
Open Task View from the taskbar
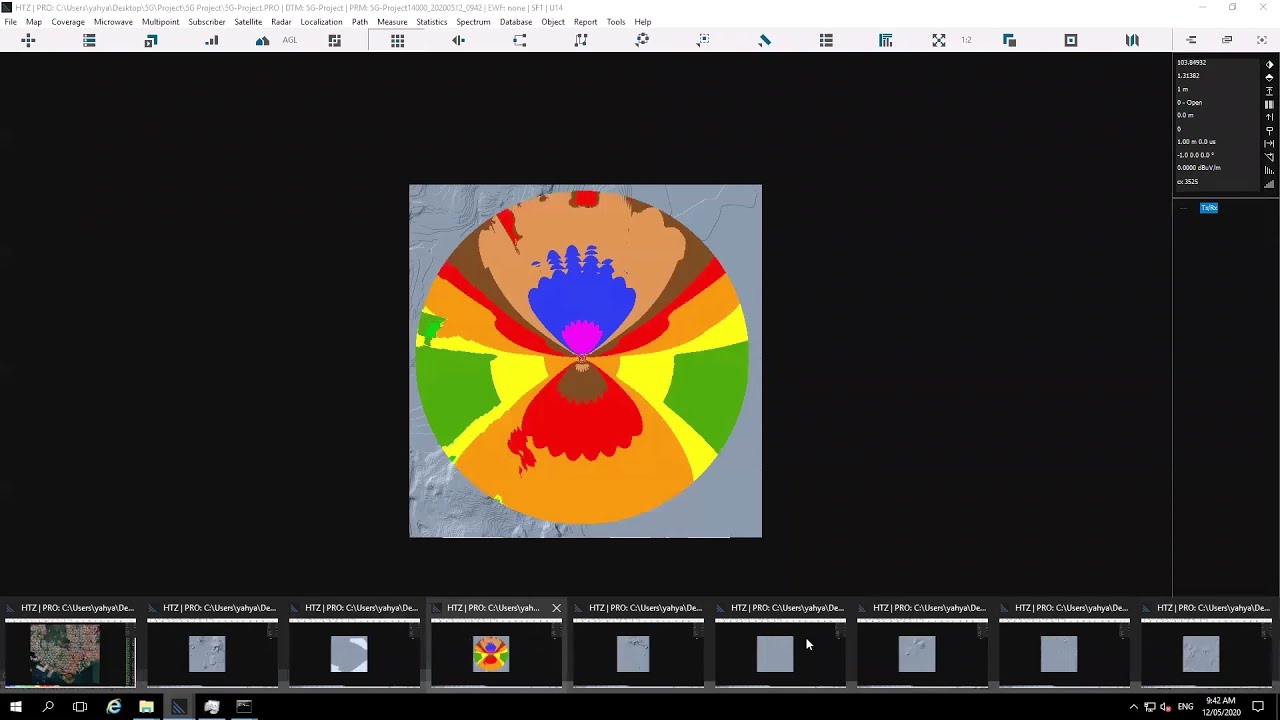click(x=80, y=707)
